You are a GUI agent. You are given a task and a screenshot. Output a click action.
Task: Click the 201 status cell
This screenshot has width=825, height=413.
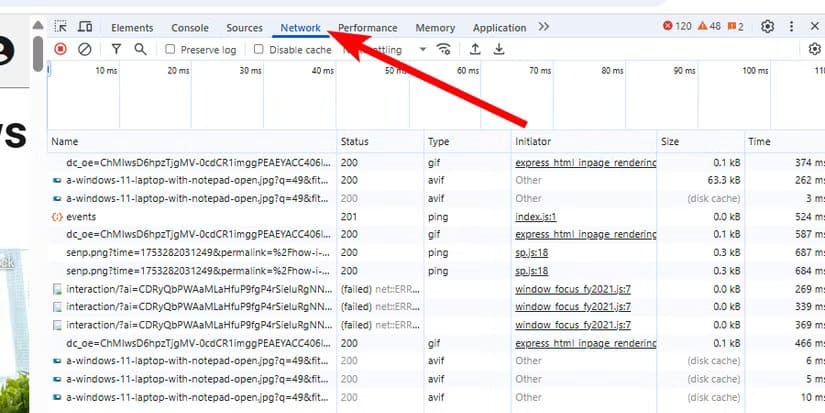pyautogui.click(x=348, y=217)
